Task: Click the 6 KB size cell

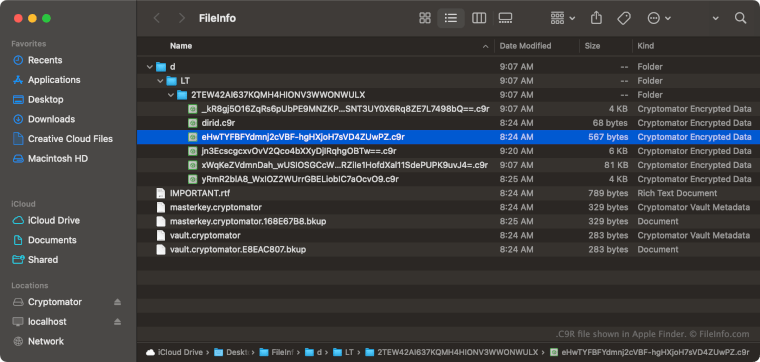Action: point(618,151)
